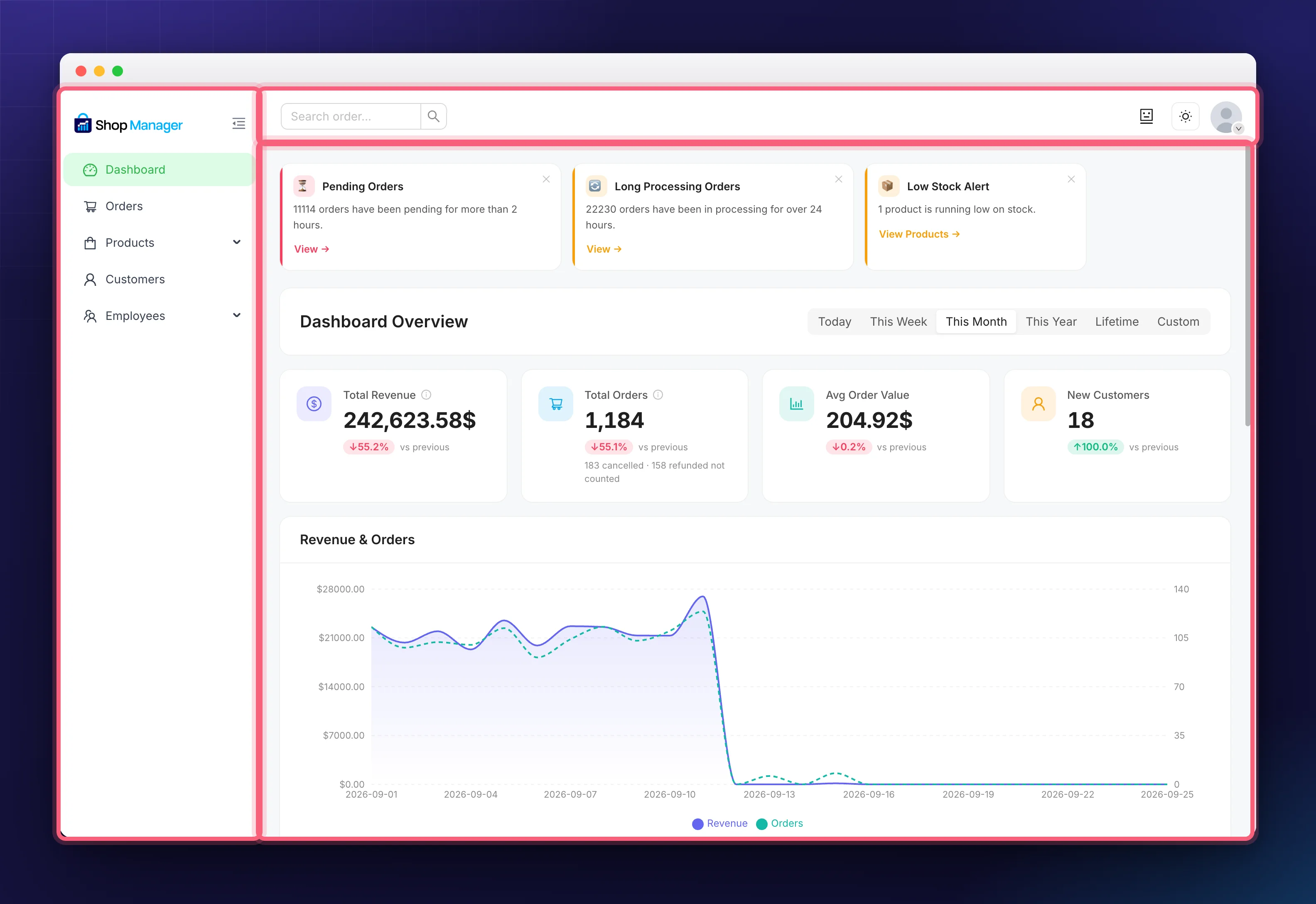Click the Low Stock Alert box icon
This screenshot has width=1316, height=904.
[889, 186]
